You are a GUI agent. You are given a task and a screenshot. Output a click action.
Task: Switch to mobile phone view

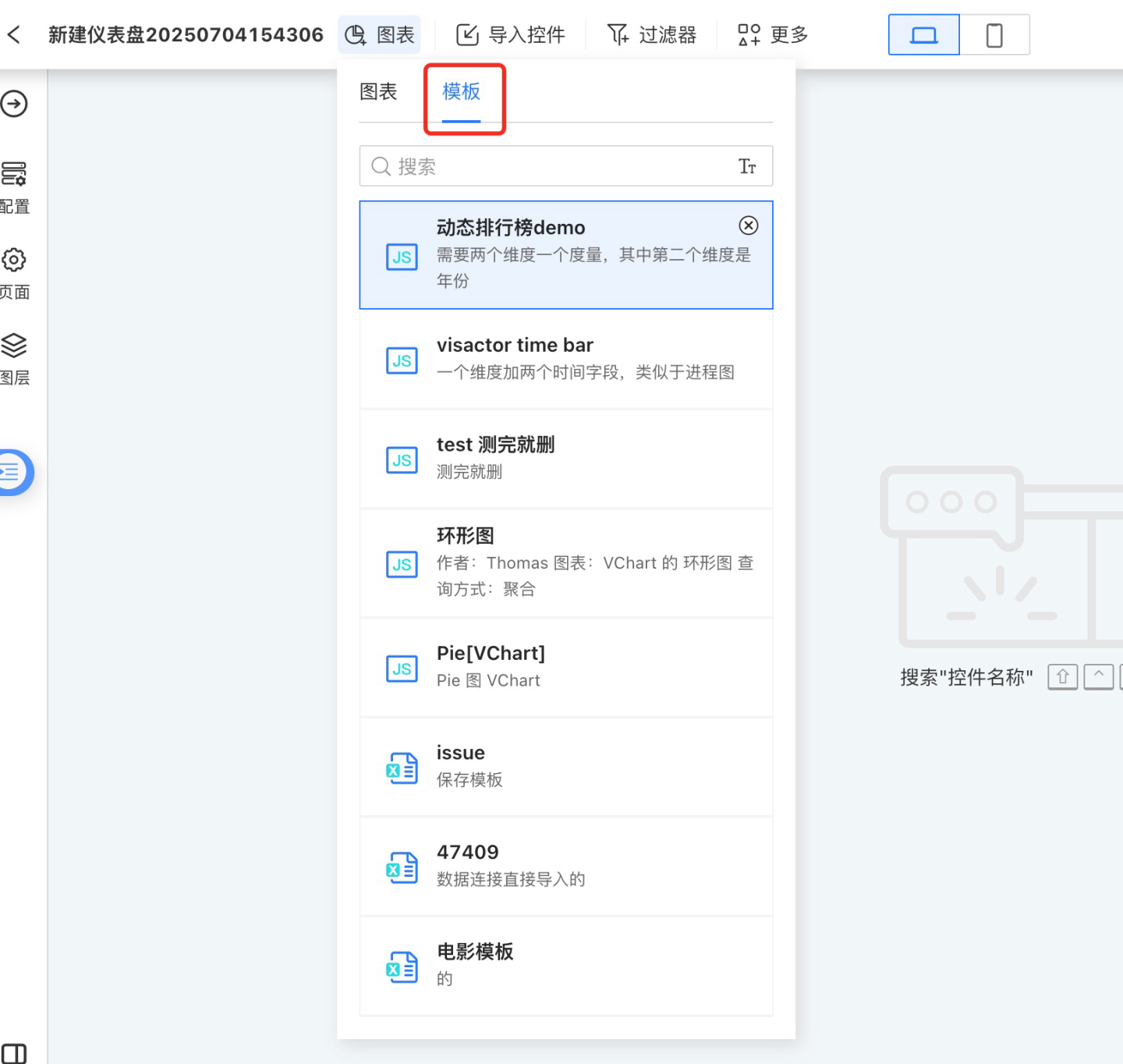[994, 35]
